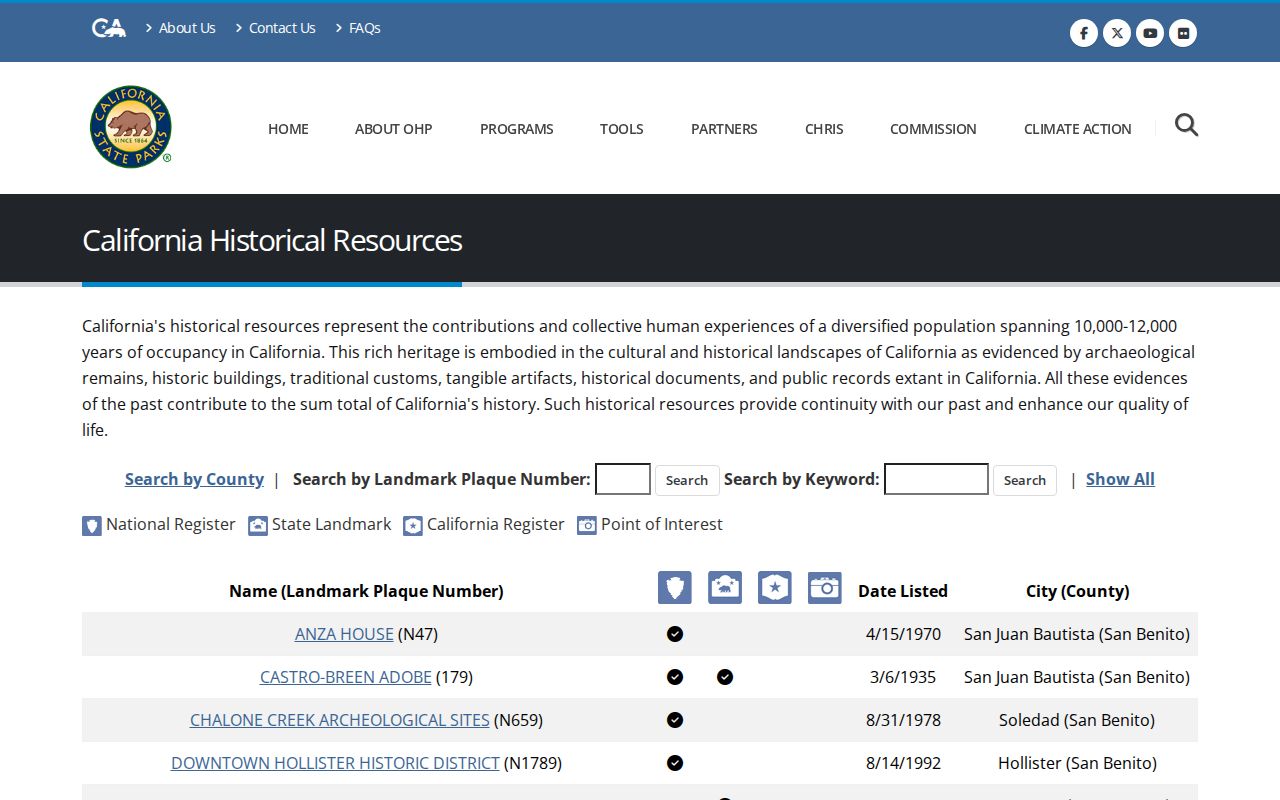
Task: Click the California Register legend icon
Action: click(x=413, y=525)
